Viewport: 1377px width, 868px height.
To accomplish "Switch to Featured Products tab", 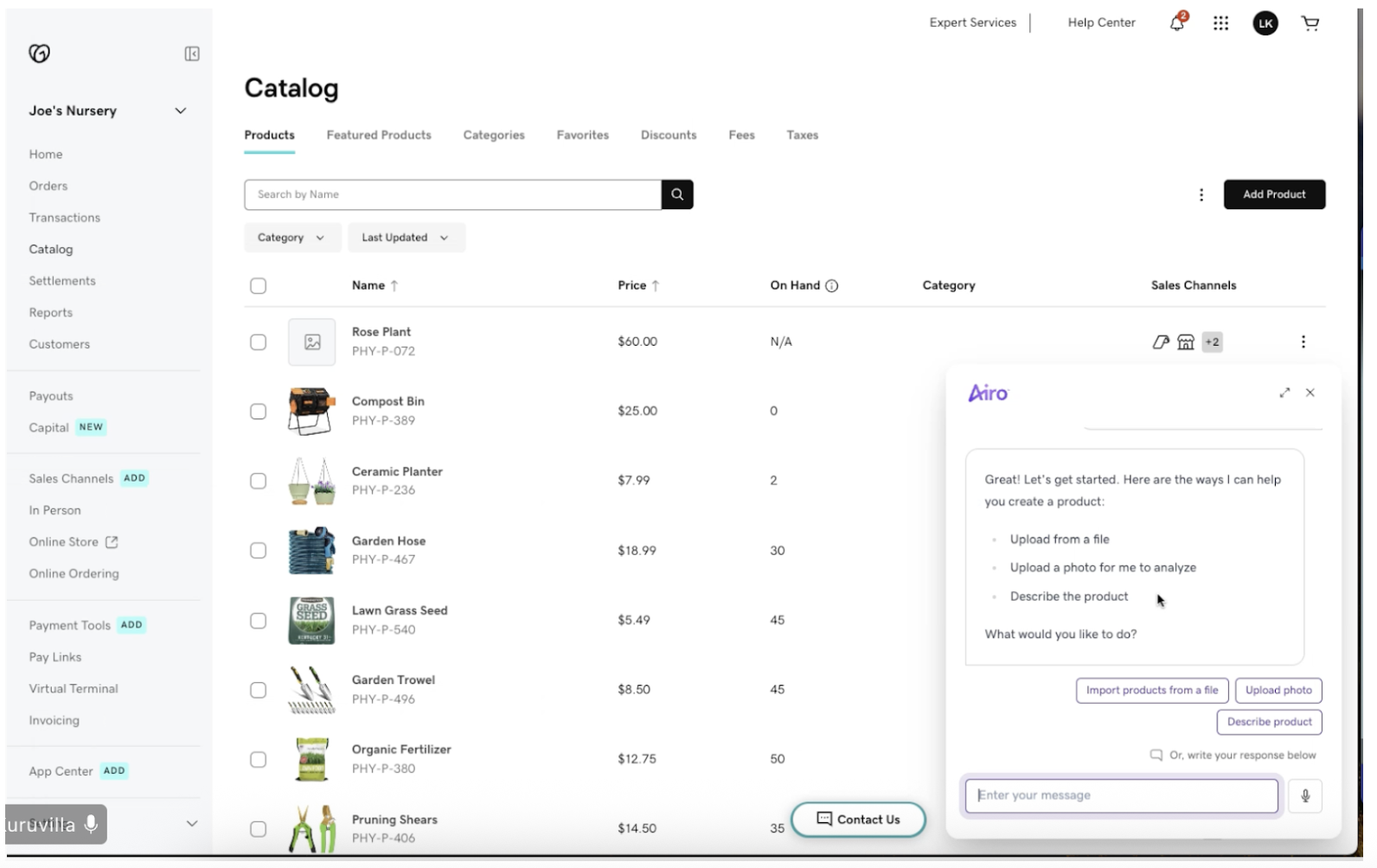I will click(x=379, y=135).
